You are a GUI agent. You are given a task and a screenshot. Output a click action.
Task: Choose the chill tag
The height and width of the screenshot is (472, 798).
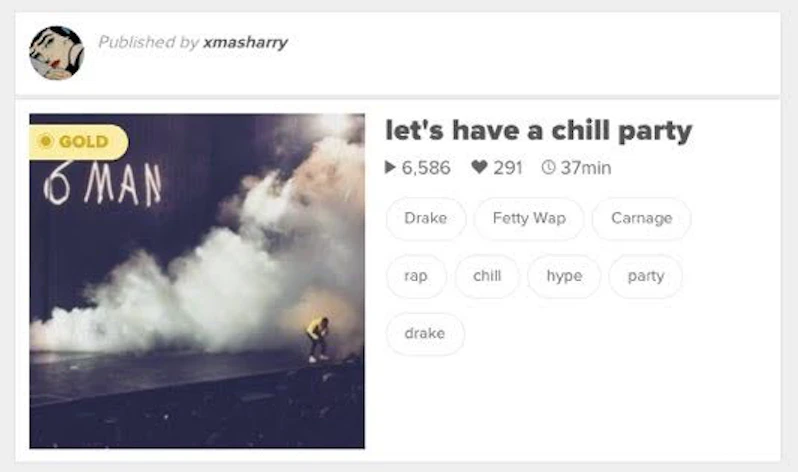[487, 276]
